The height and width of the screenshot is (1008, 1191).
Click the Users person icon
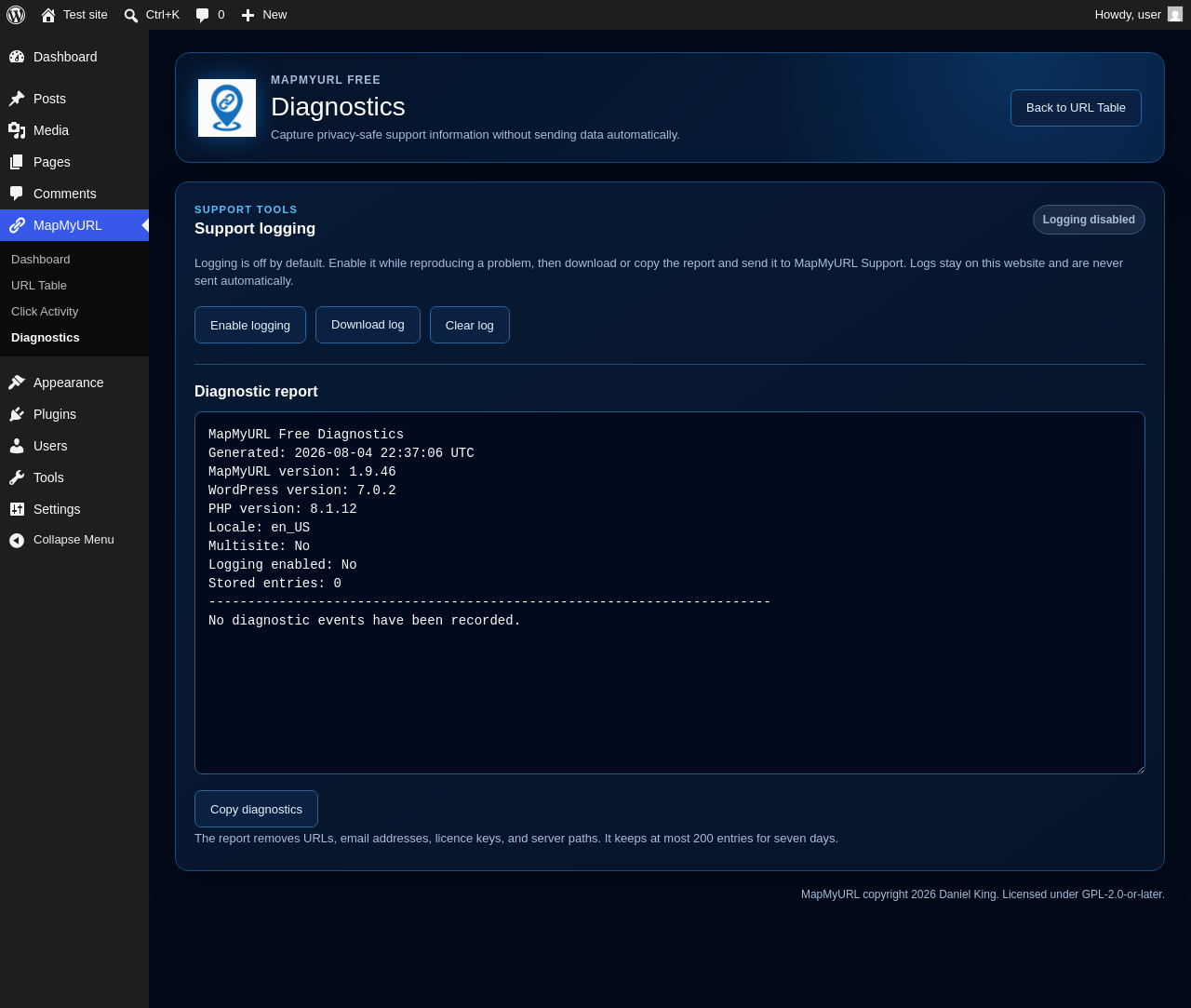17,446
